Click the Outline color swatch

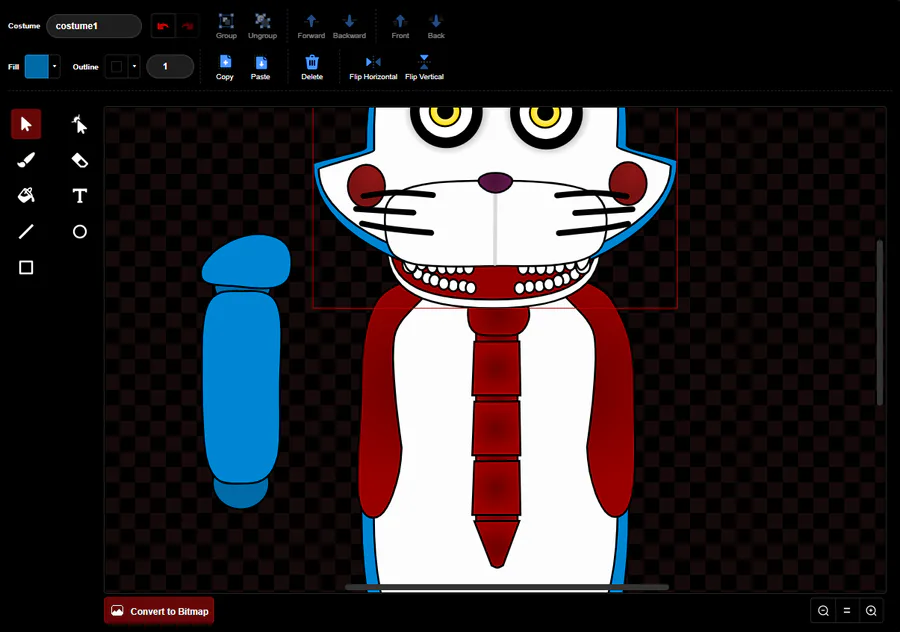pyautogui.click(x=117, y=67)
